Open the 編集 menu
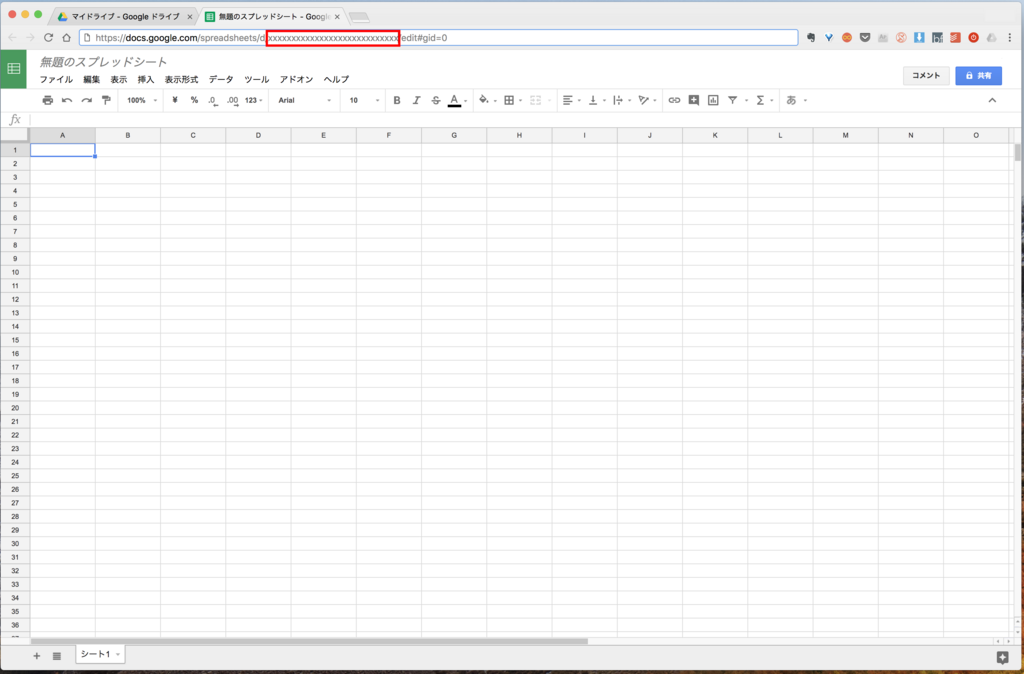Viewport: 1024px width, 674px height. (x=91, y=80)
